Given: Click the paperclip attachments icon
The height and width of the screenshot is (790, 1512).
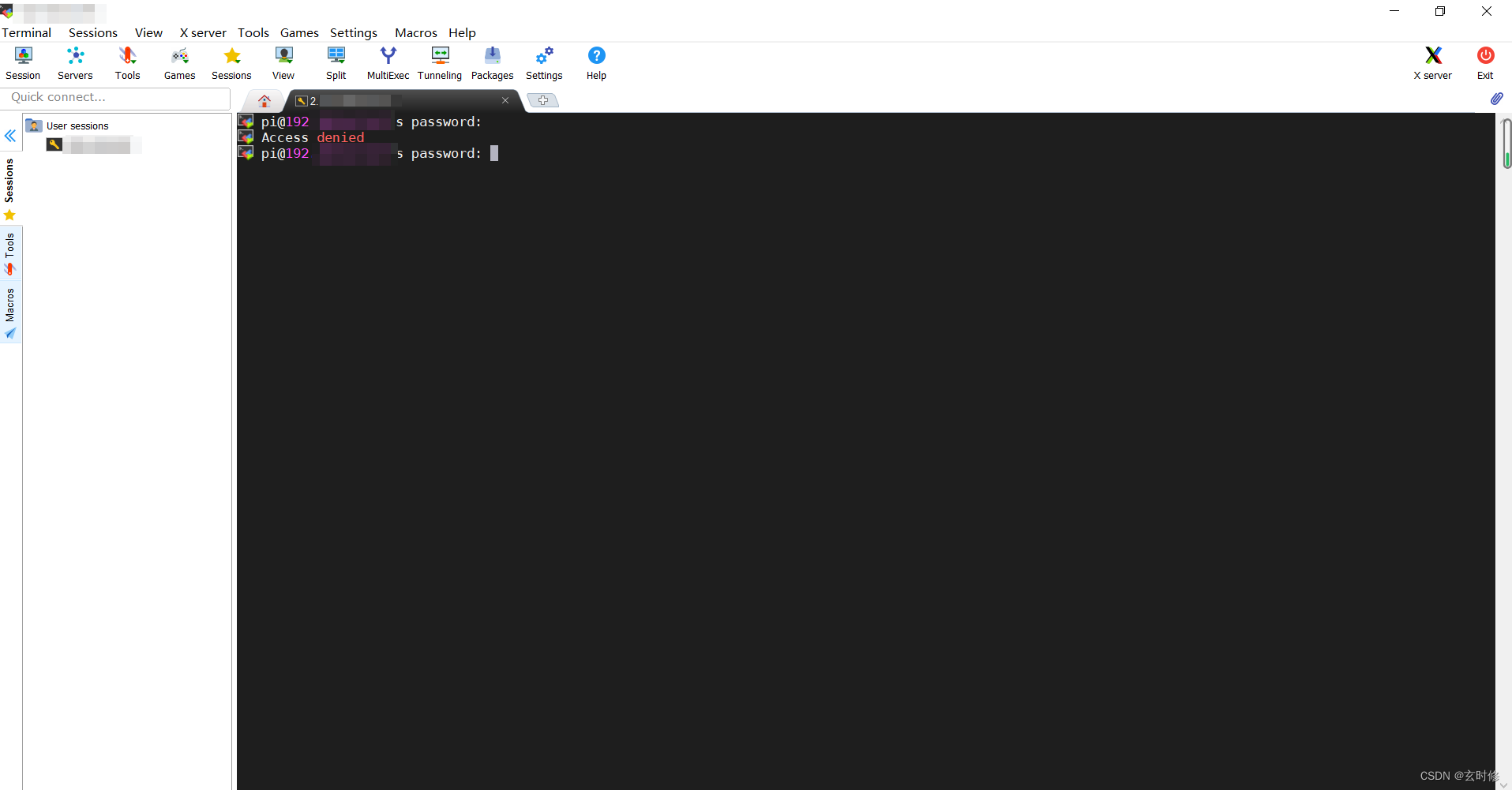Looking at the screenshot, I should coord(1497,98).
